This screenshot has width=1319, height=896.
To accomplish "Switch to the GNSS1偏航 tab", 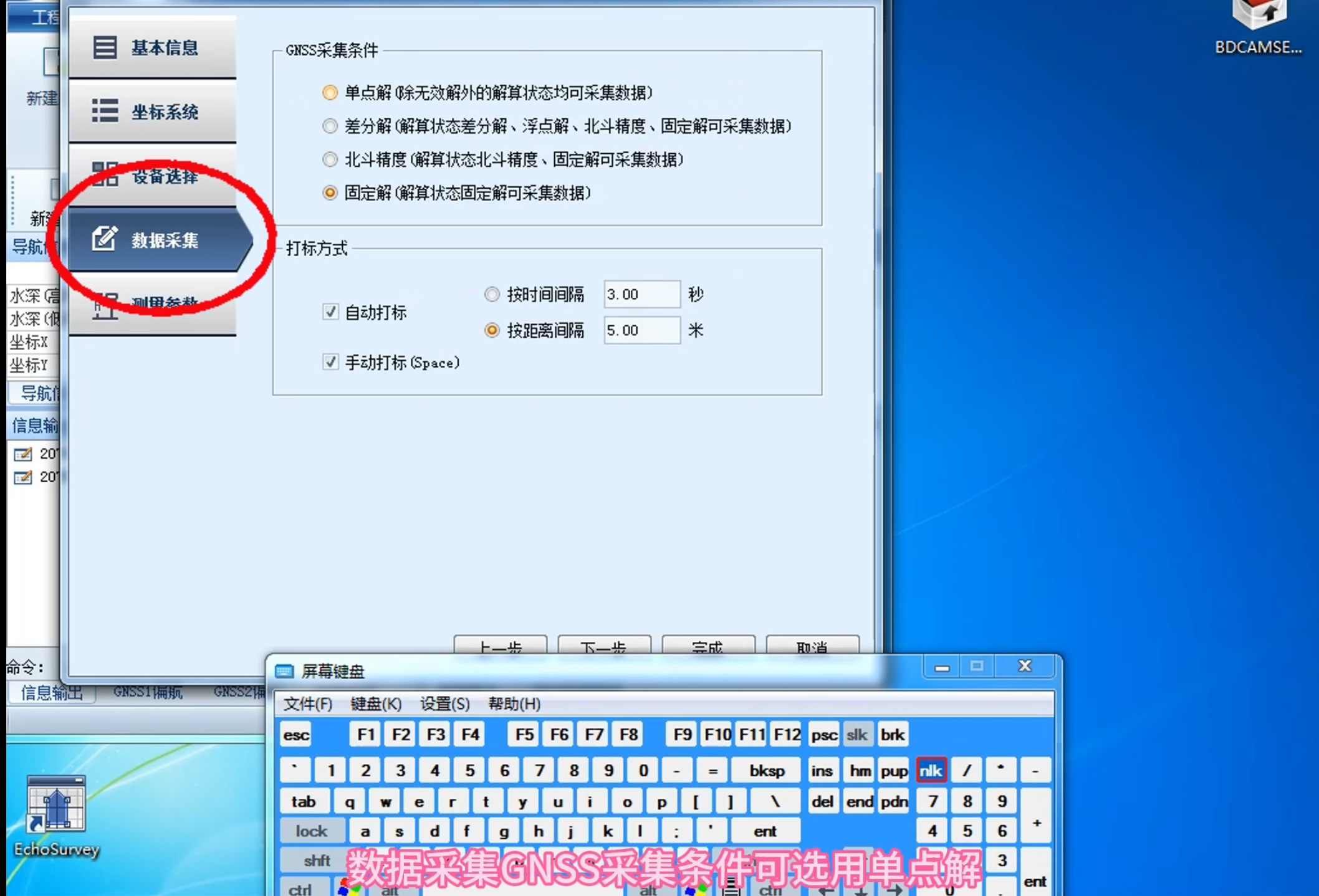I will tap(148, 692).
